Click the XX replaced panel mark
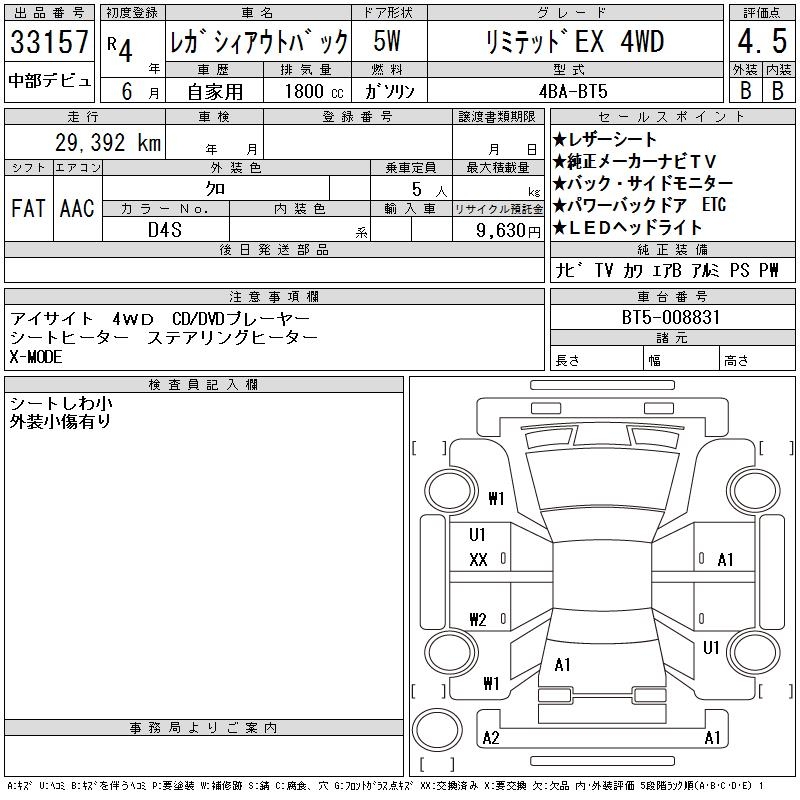800x800 pixels. [478, 560]
